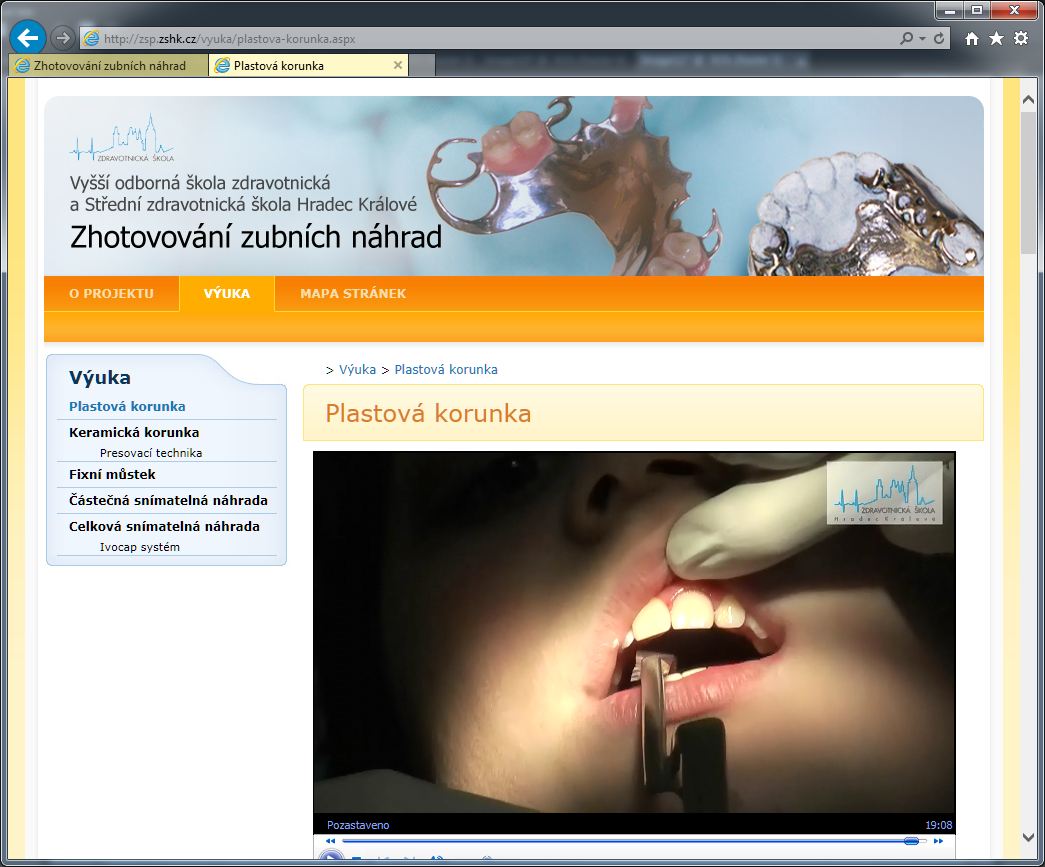The image size is (1045, 867).
Task: Open the Home page icon
Action: click(x=972, y=39)
